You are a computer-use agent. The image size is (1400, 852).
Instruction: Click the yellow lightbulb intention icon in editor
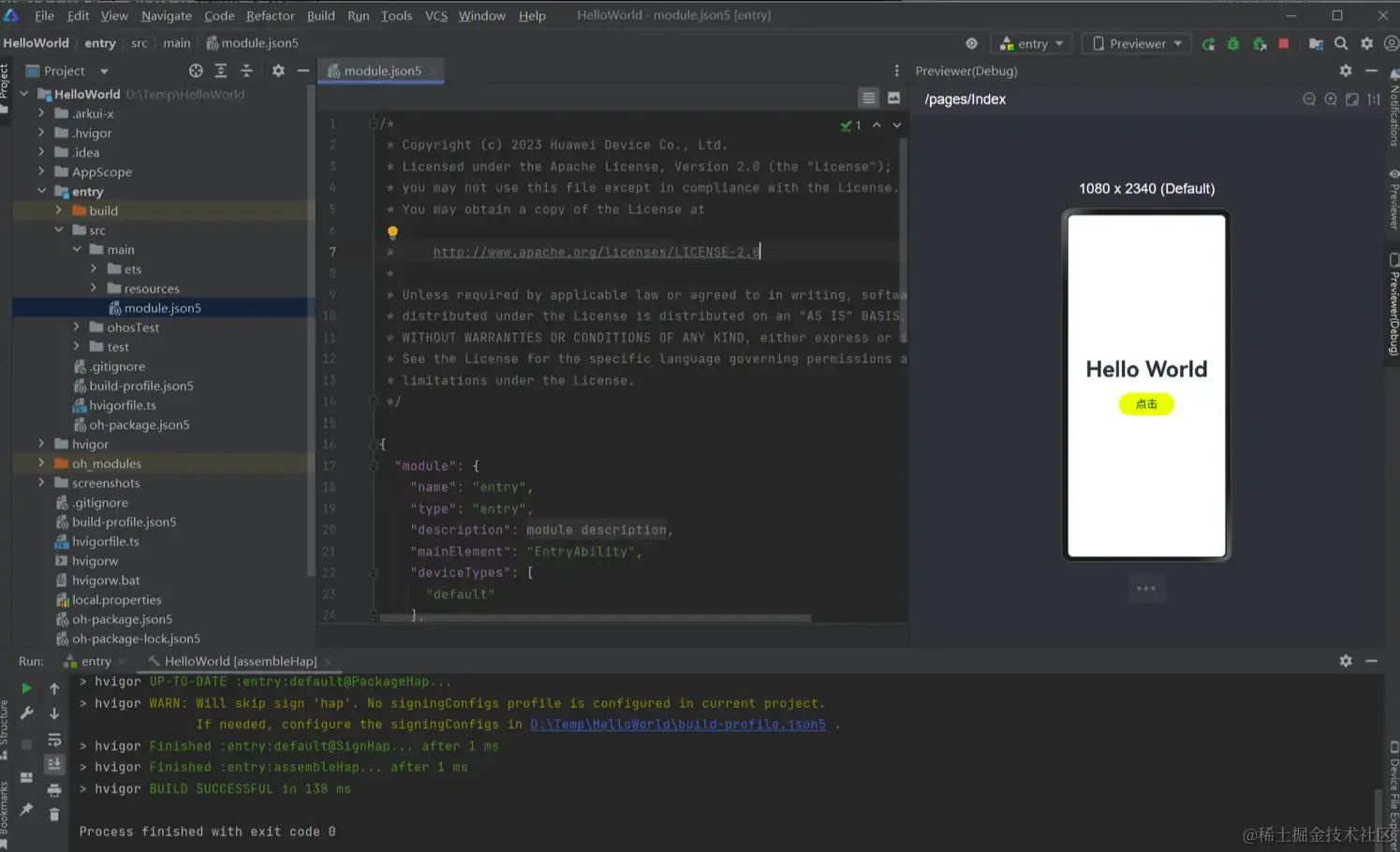(x=392, y=232)
